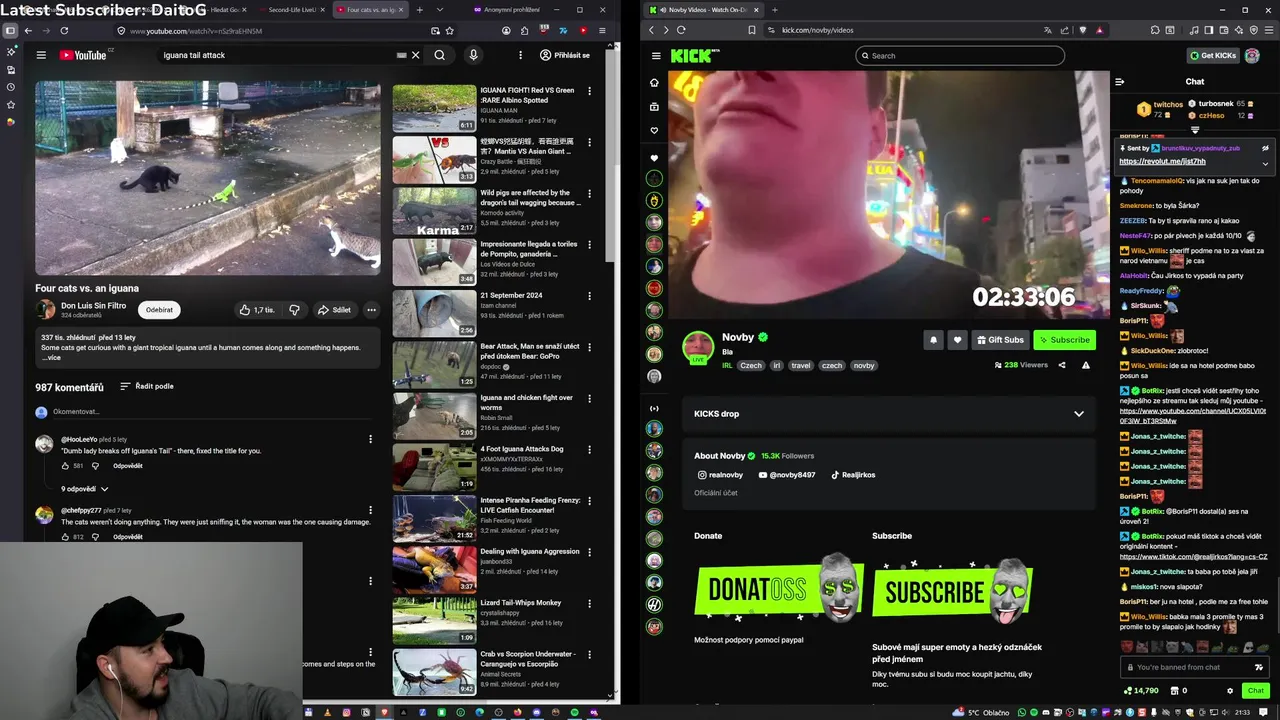
Task: Expand pinned message chevron in chat
Action: pos(1265,163)
